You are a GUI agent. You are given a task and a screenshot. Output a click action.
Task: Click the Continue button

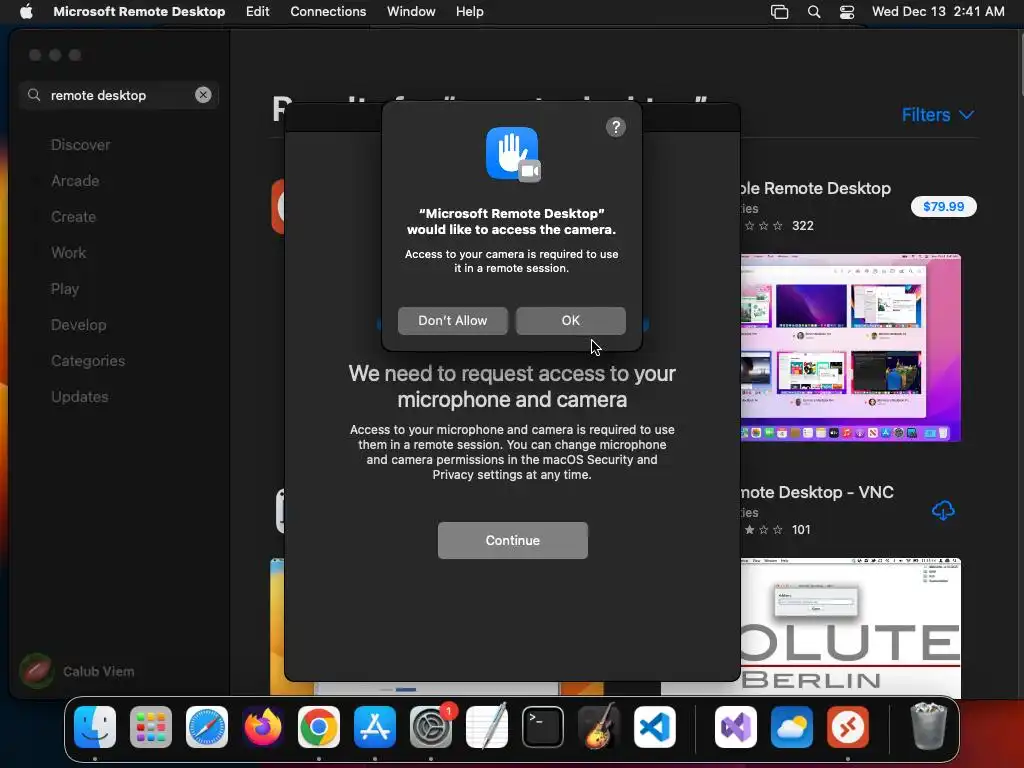click(x=513, y=540)
